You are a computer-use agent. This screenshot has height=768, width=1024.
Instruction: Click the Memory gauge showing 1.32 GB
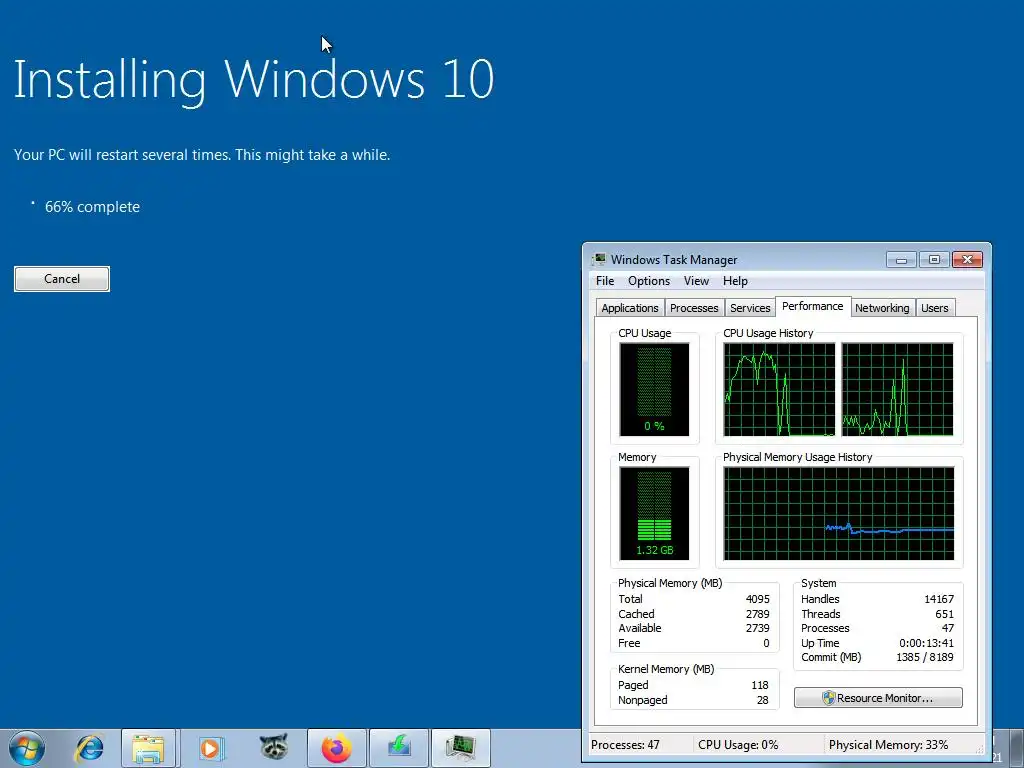pos(654,513)
